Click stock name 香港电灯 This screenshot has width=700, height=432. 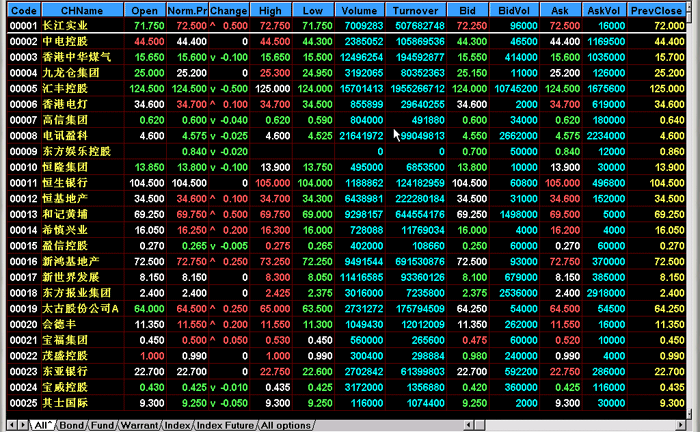[65, 104]
